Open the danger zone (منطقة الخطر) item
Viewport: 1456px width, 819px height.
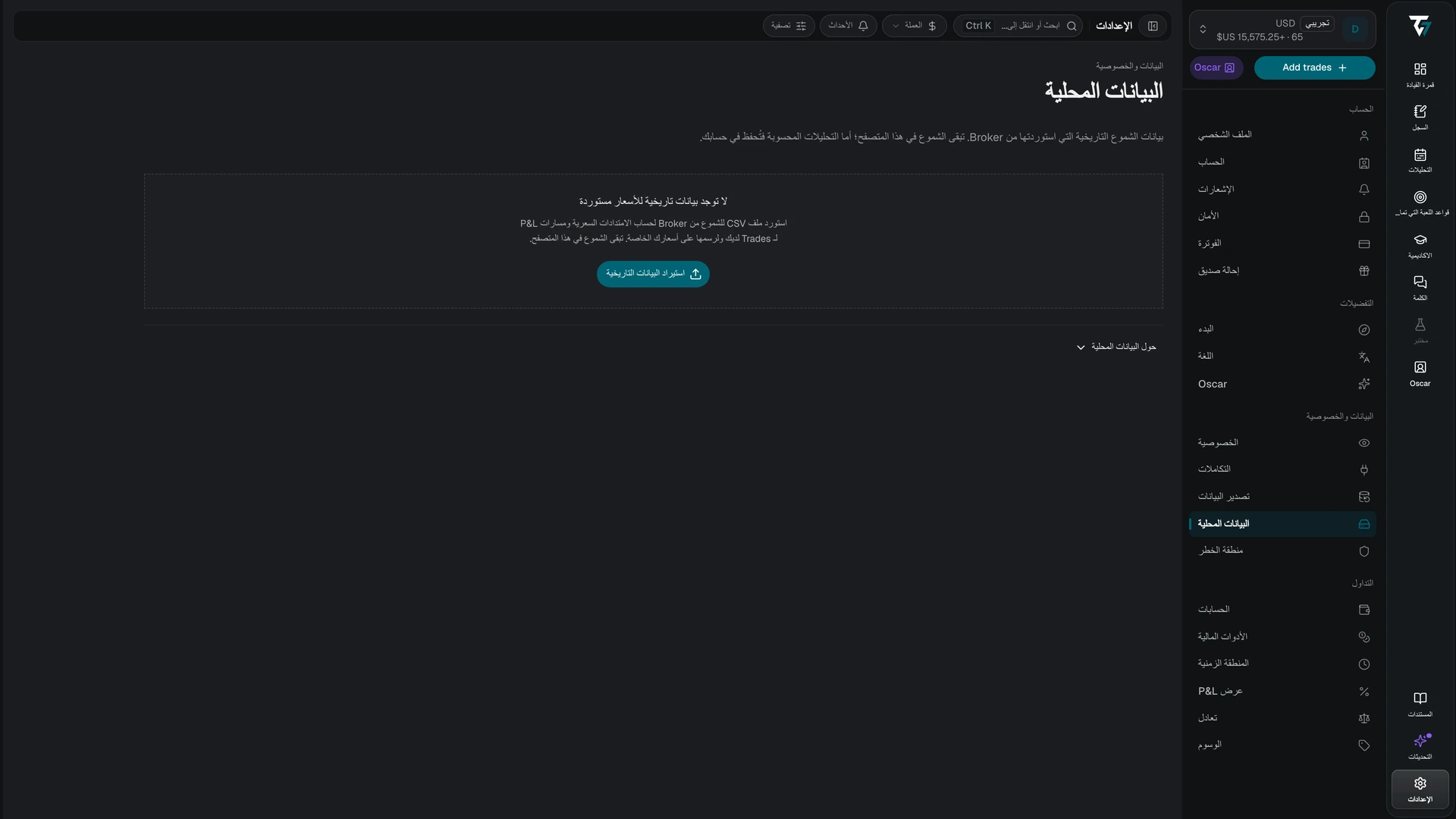(x=1282, y=551)
